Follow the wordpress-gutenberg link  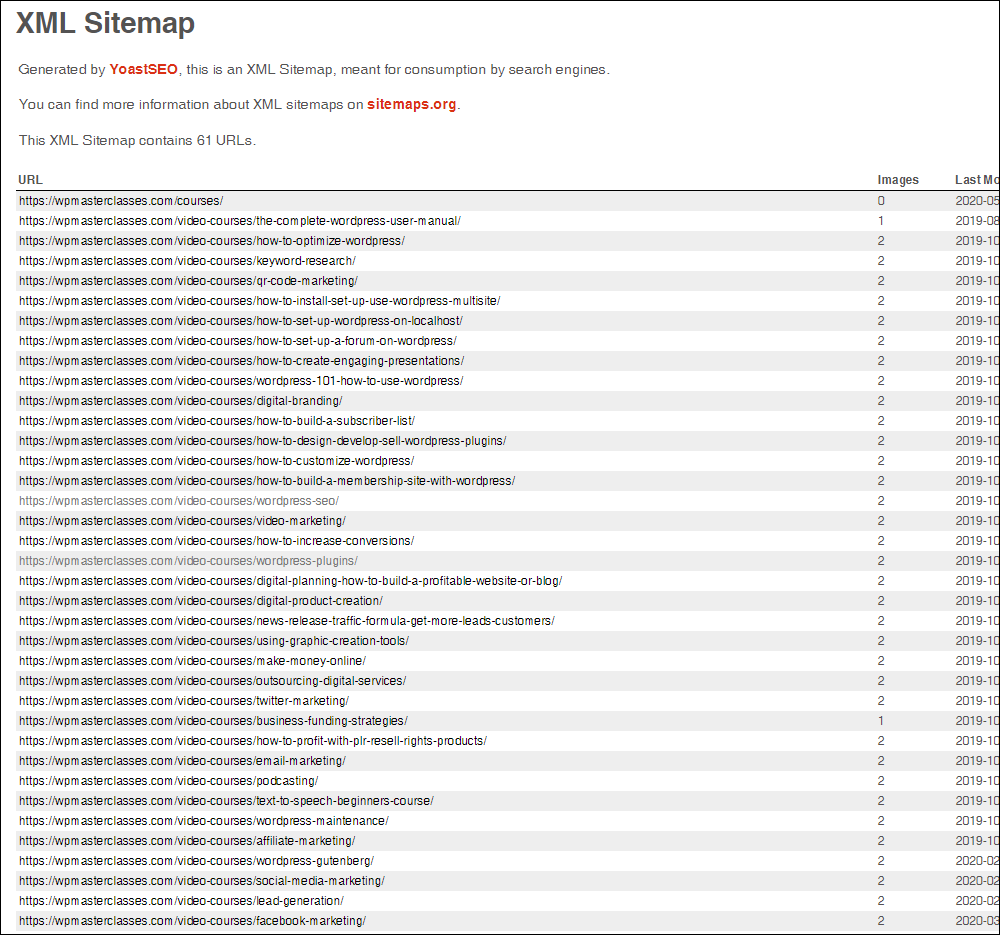196,861
